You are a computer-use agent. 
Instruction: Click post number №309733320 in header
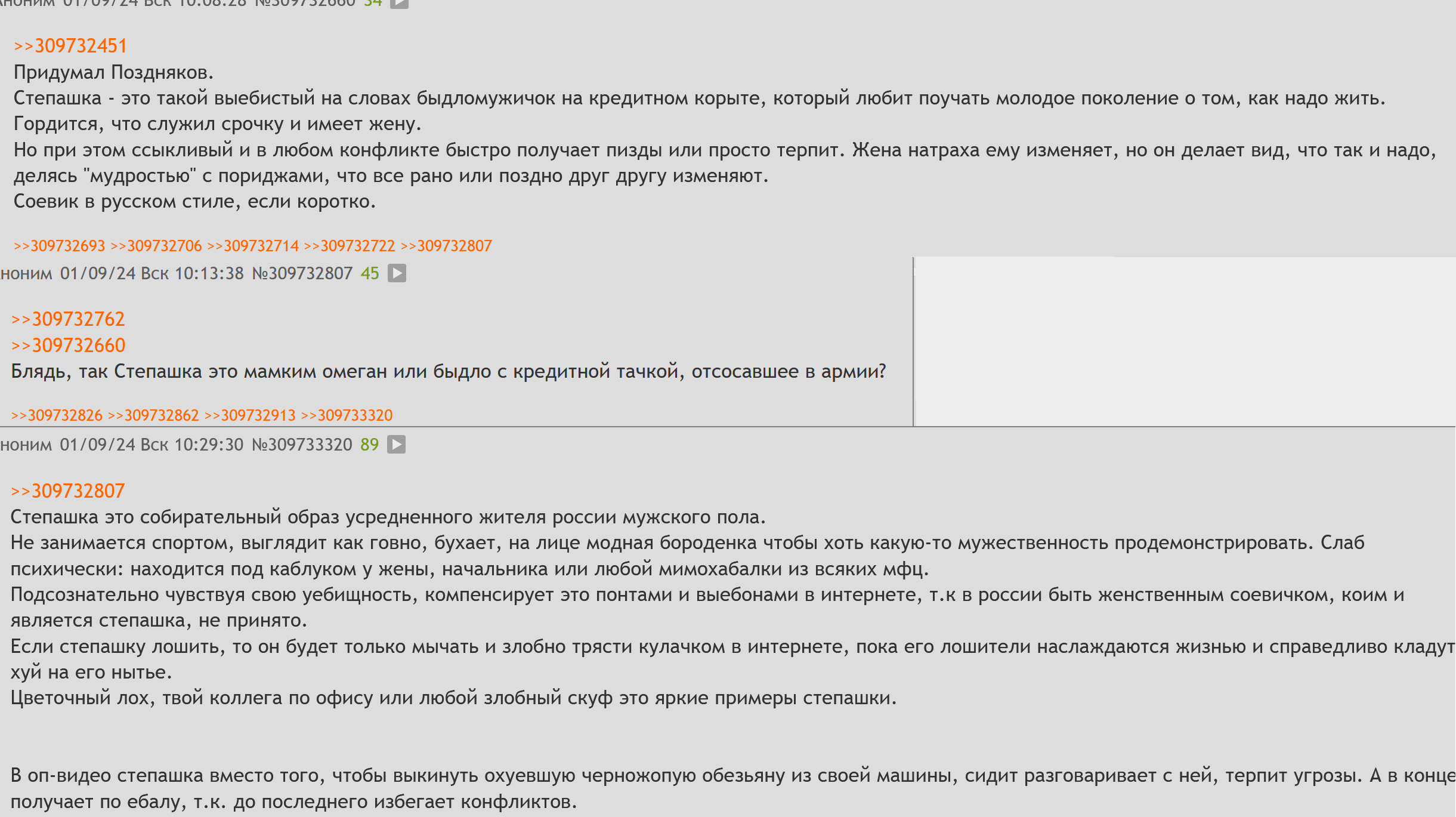point(302,445)
